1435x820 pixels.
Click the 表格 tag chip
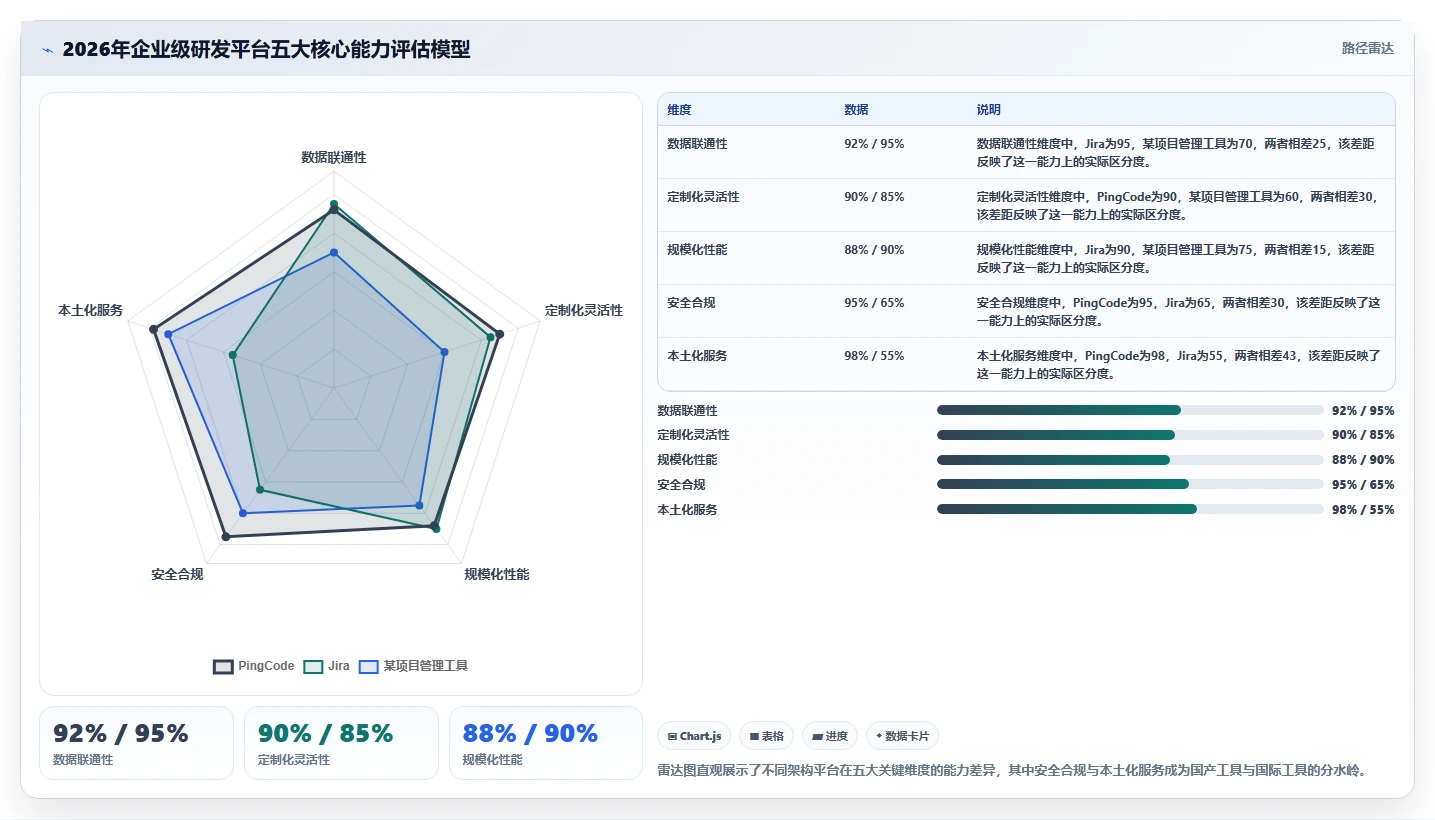(x=767, y=736)
